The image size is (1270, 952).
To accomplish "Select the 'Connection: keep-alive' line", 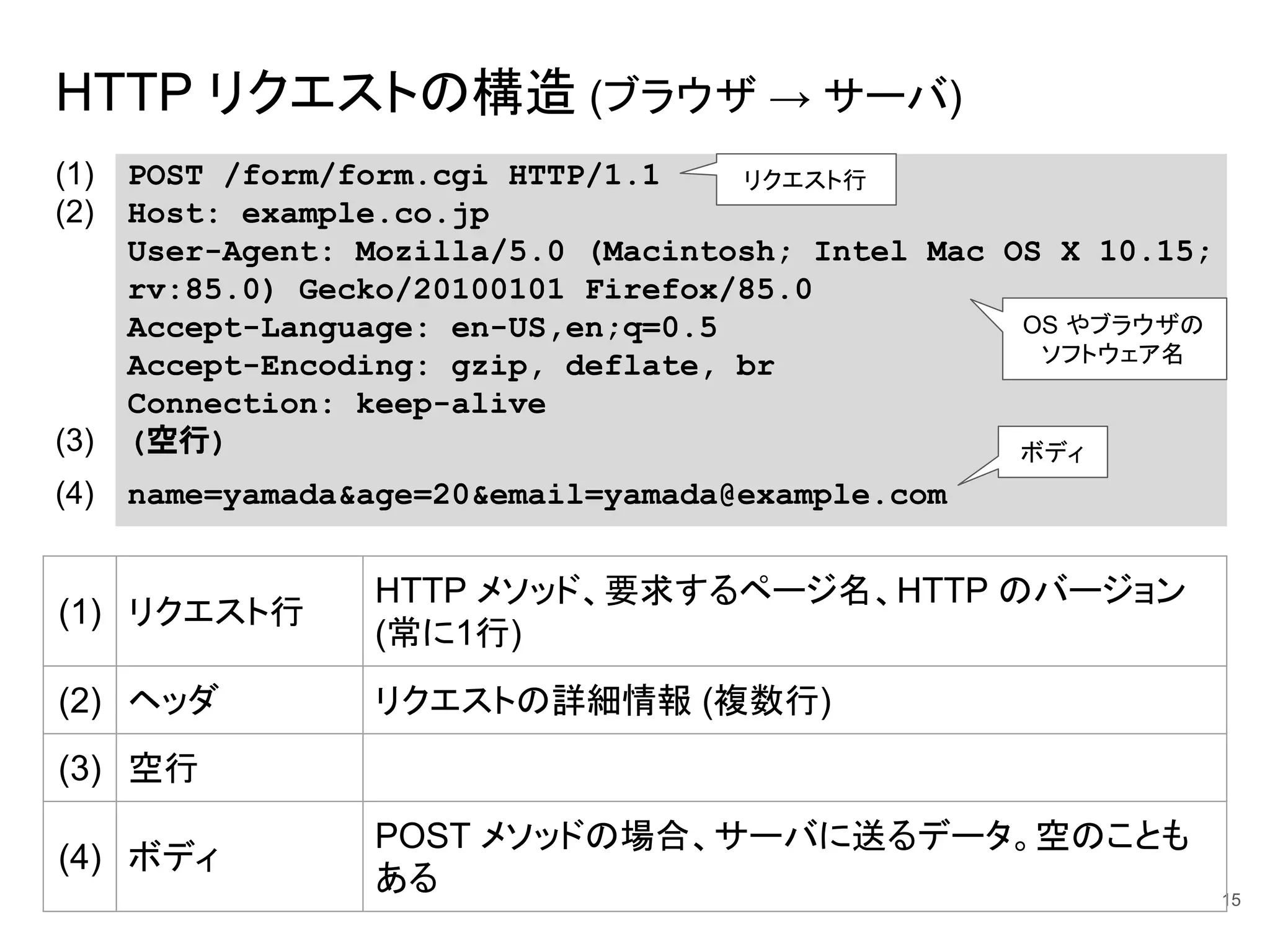I will (336, 404).
